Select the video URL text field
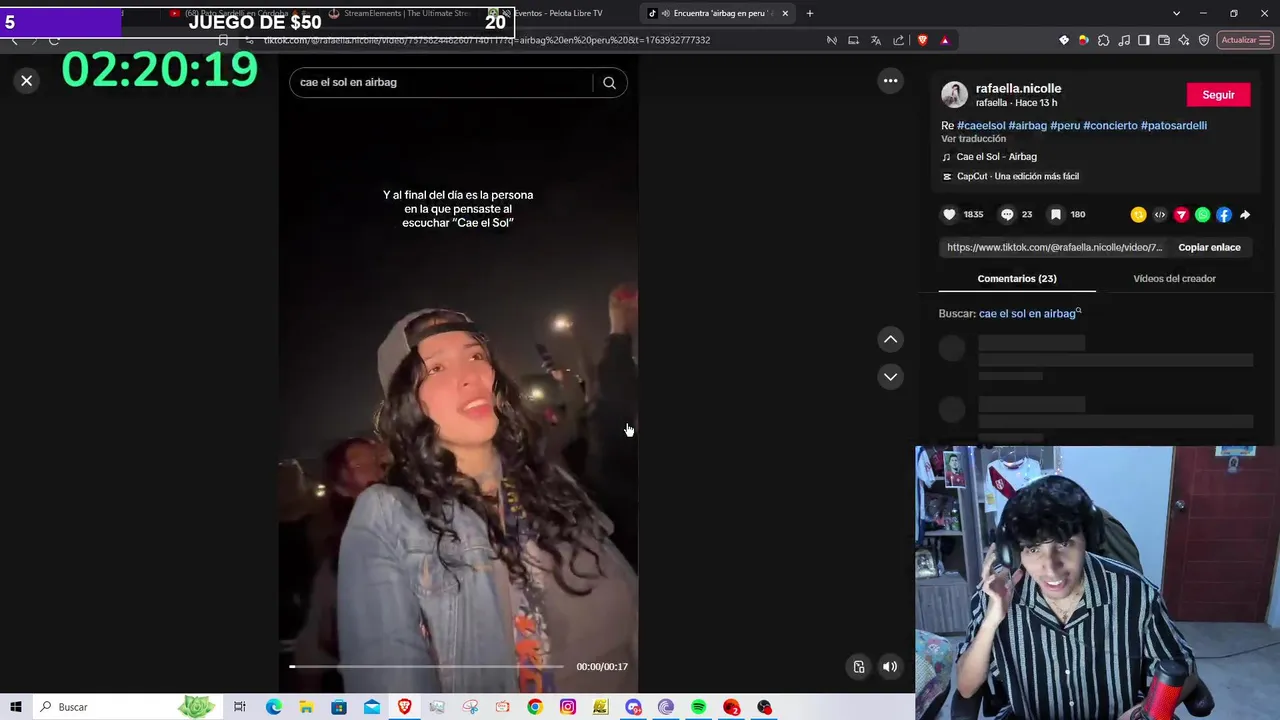The height and width of the screenshot is (720, 1280). 1055,247
